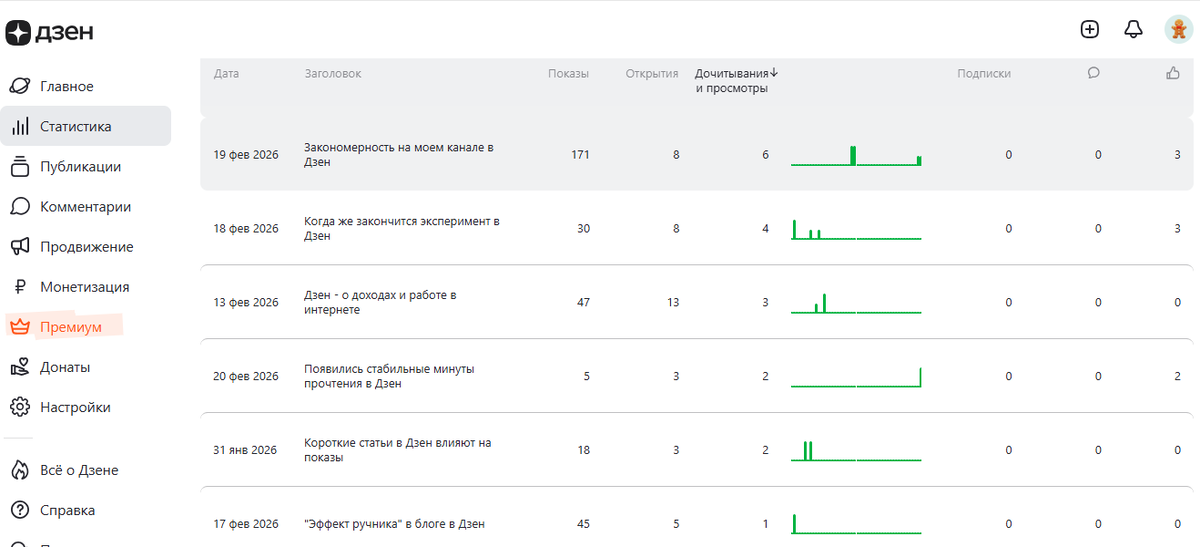Screen dimensions: 1200x547
Task: Click the Публикации stack icon
Action: [20, 167]
